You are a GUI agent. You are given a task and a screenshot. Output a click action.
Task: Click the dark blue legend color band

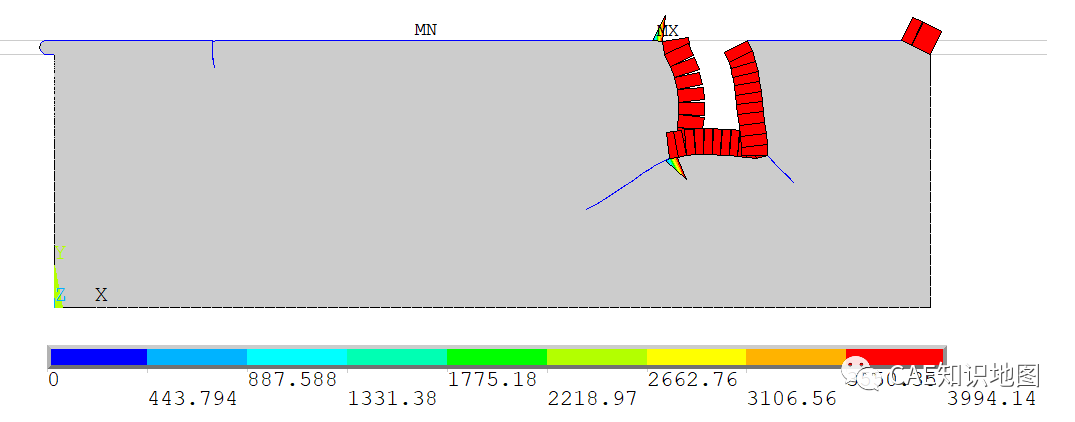(99, 357)
